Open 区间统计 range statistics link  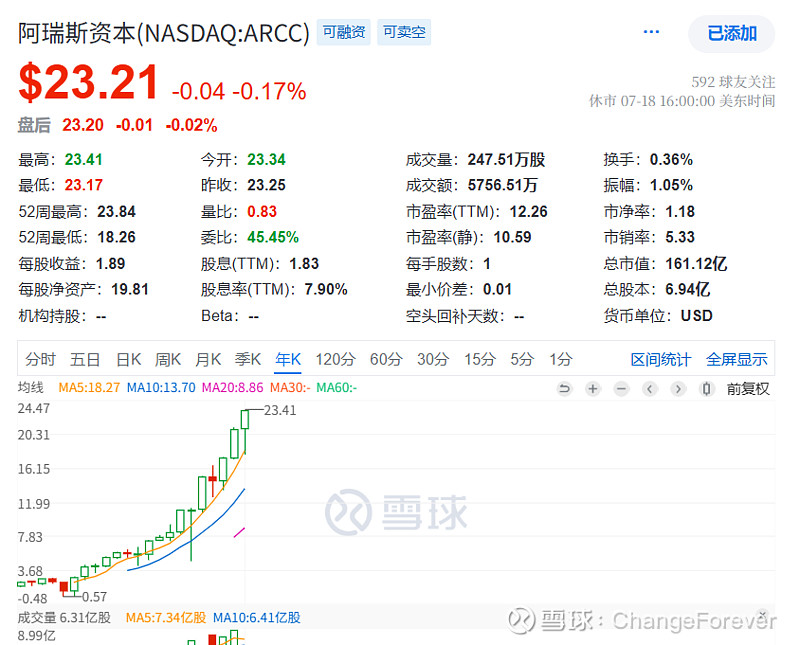pos(661,359)
